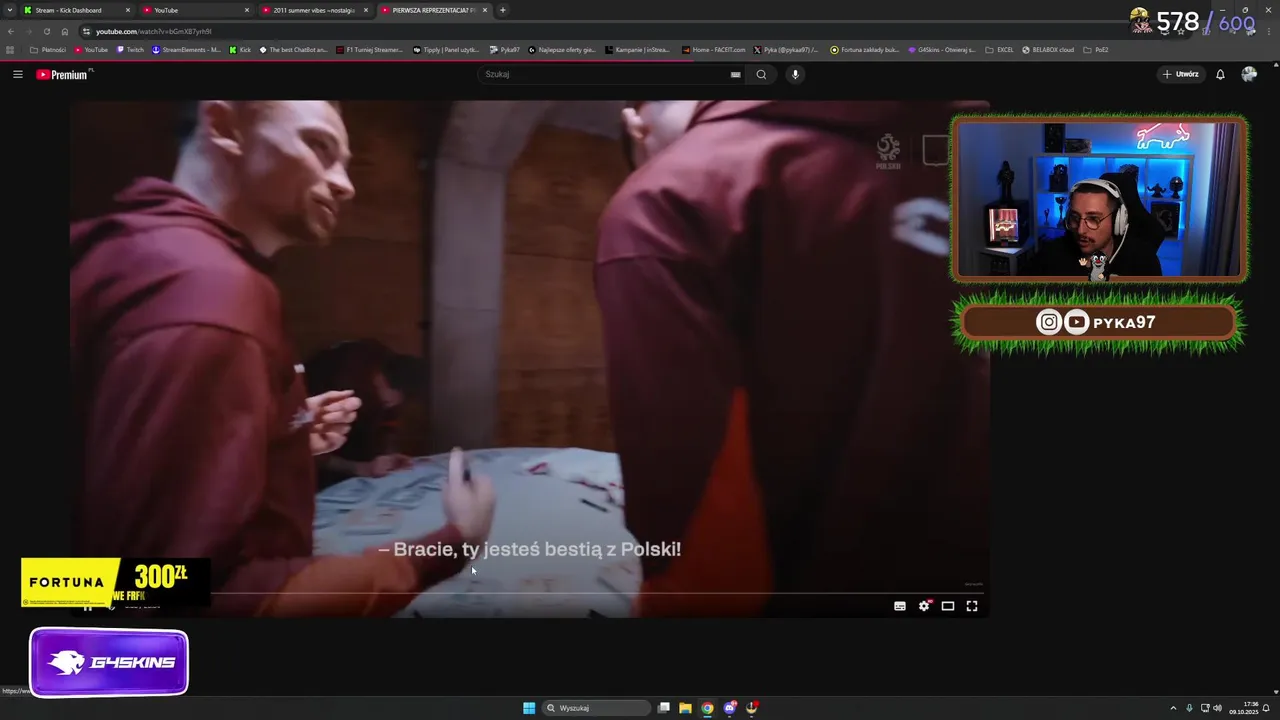This screenshot has height=720, width=1280.
Task: Open the clock showing 17:36
Action: (1245, 708)
